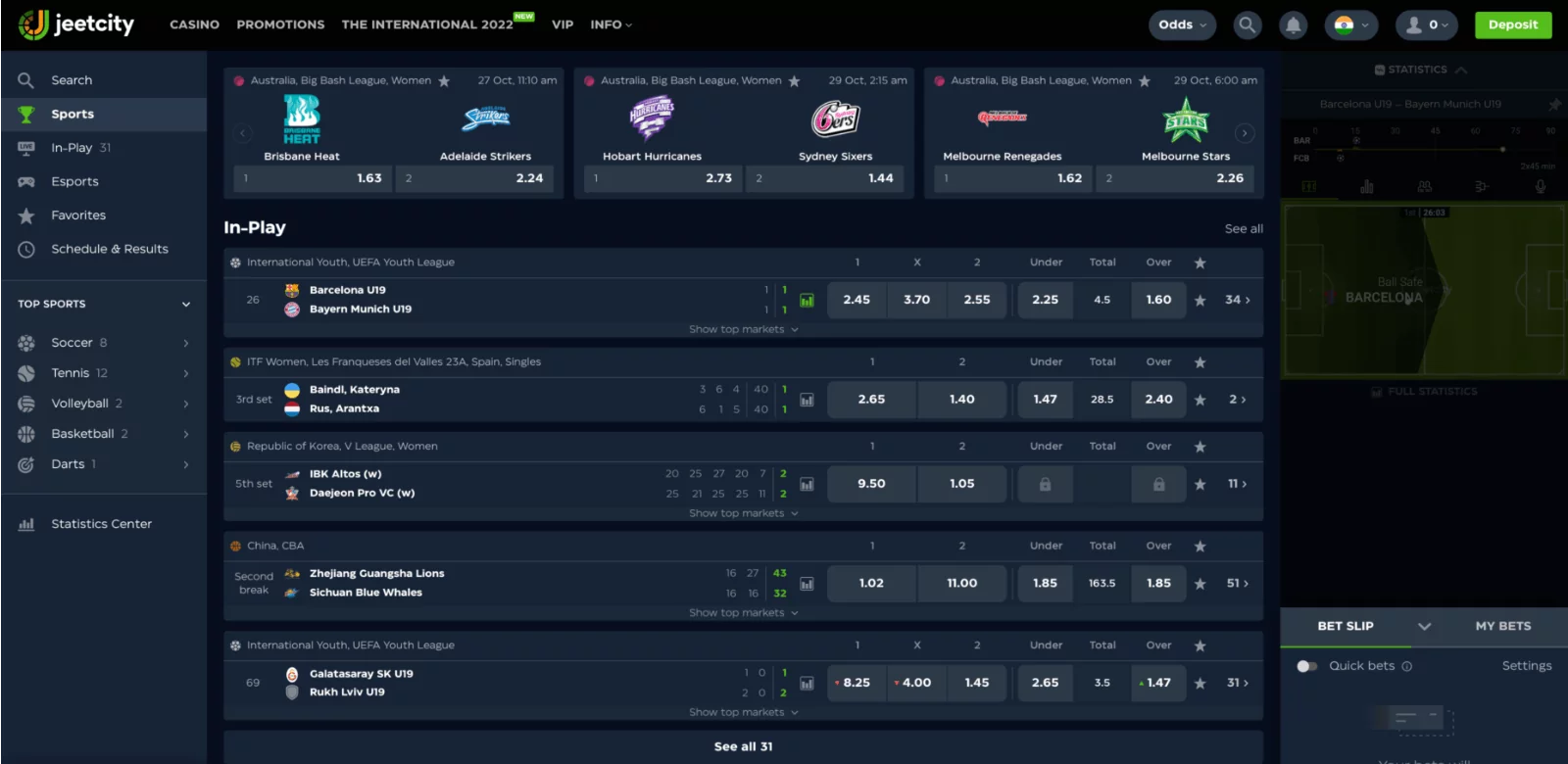Image resolution: width=1568 pixels, height=764 pixels.
Task: Click See all for In-Play
Action: pyautogui.click(x=1244, y=229)
